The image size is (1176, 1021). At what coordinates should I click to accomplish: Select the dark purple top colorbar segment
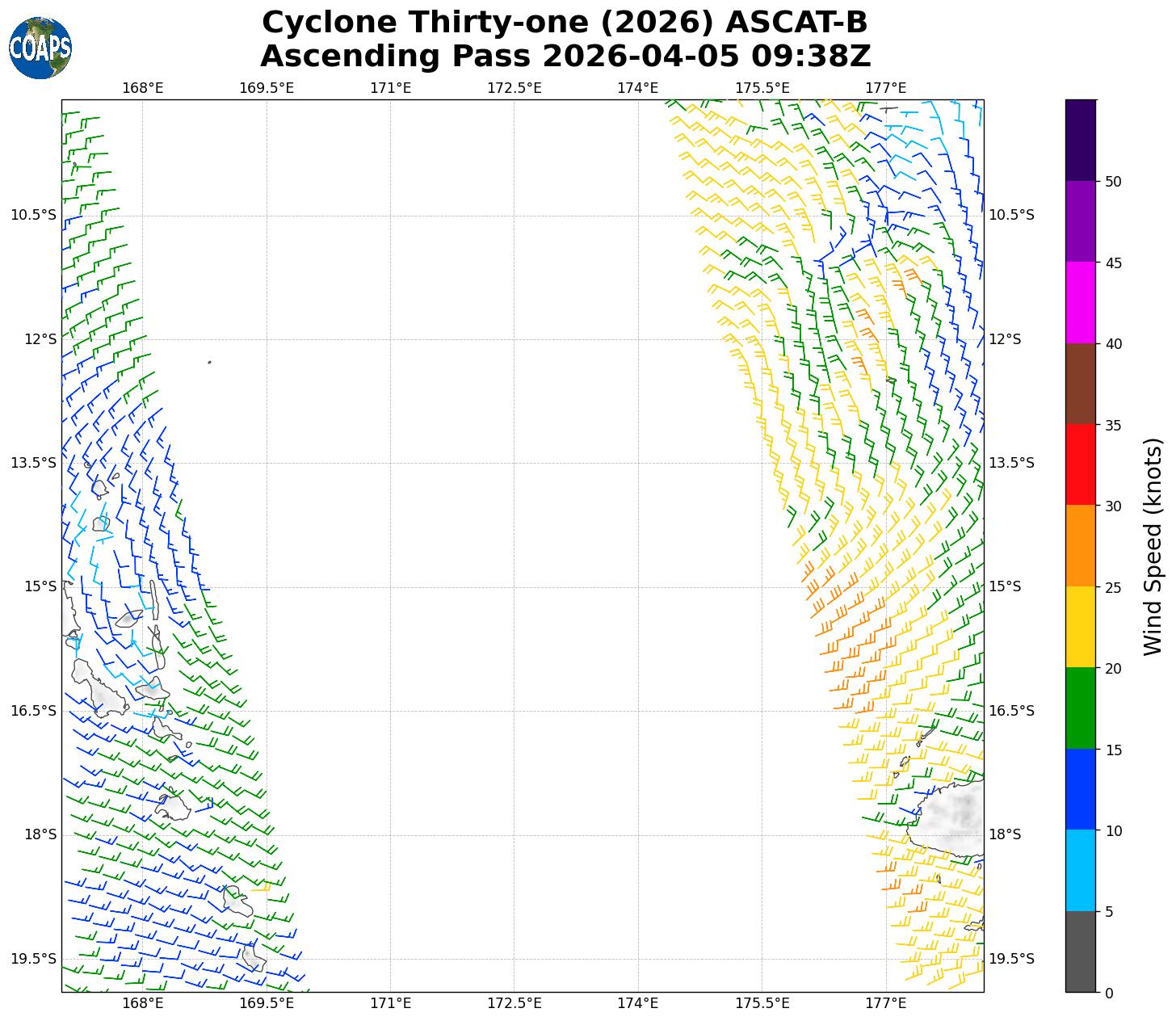click(1080, 140)
